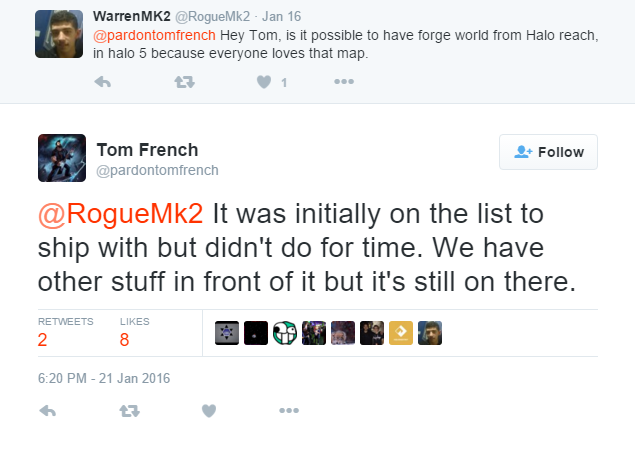This screenshot has width=635, height=451.
Task: Retweet Tom French's tweet
Action: 129,411
